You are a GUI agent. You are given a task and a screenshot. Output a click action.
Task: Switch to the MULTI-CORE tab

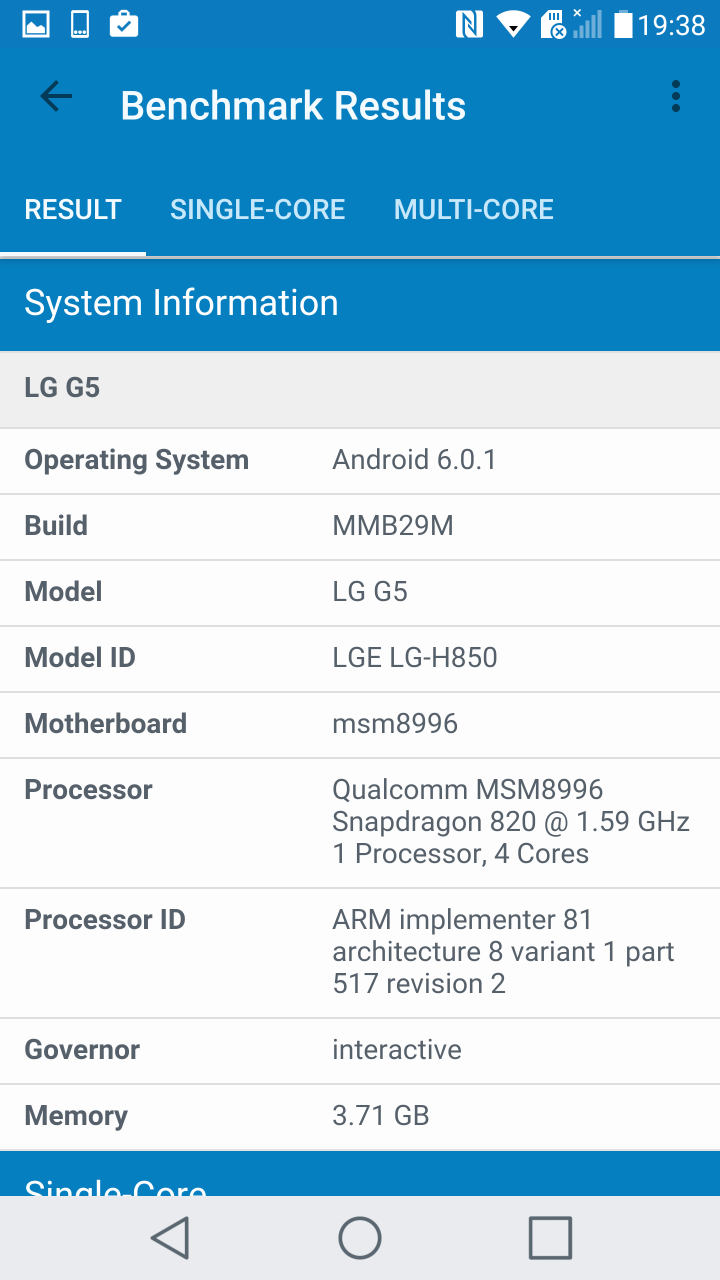pyautogui.click(x=474, y=209)
